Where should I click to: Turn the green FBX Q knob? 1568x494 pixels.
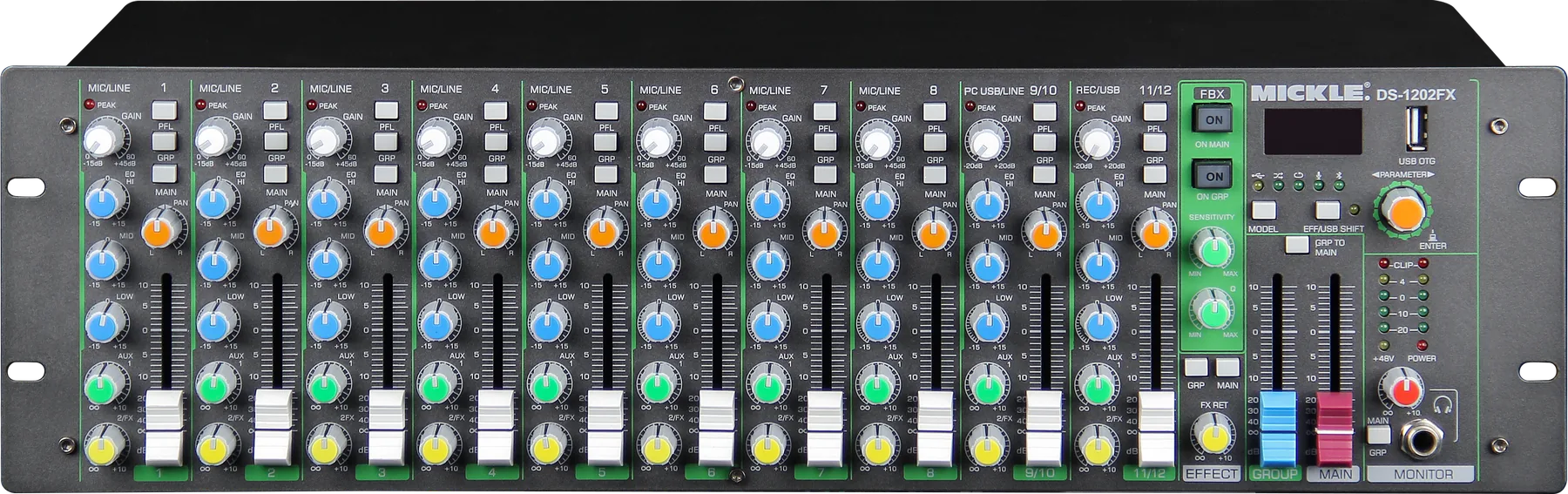(x=1213, y=311)
